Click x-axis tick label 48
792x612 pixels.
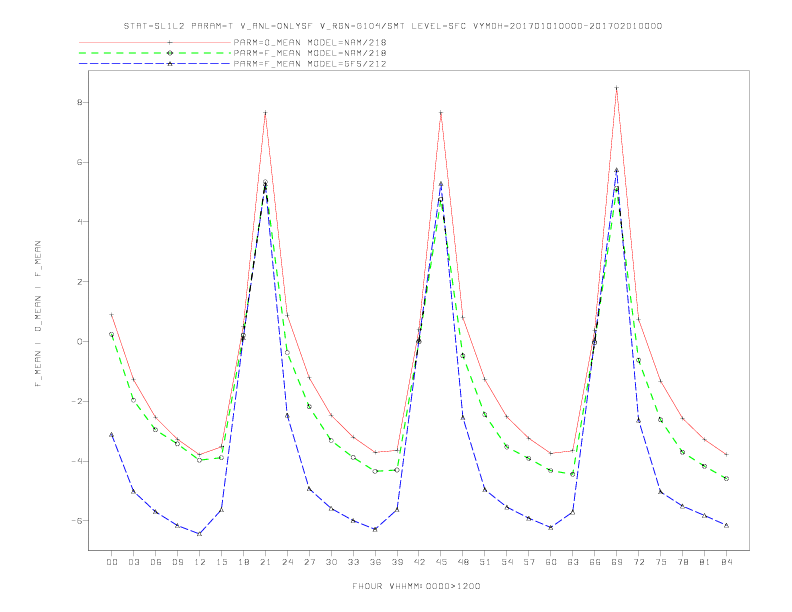(x=463, y=562)
